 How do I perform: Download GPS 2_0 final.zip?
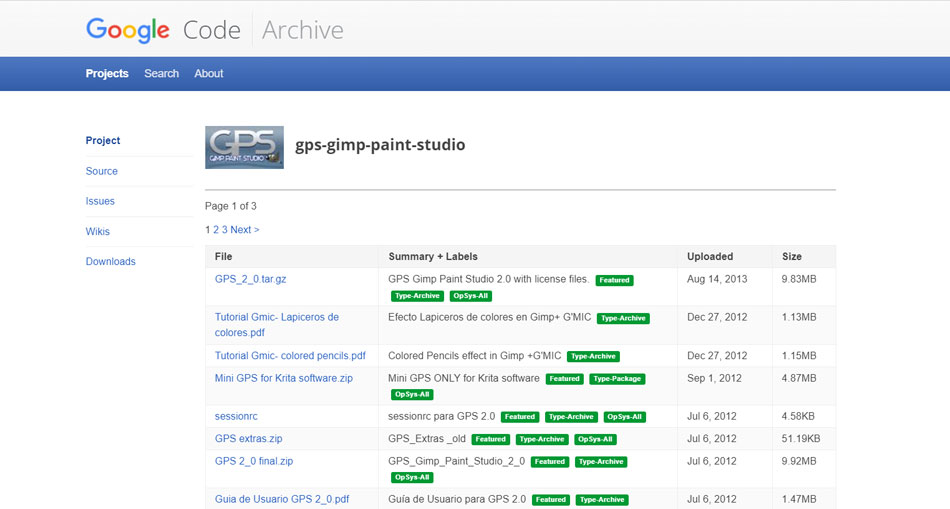(254, 461)
